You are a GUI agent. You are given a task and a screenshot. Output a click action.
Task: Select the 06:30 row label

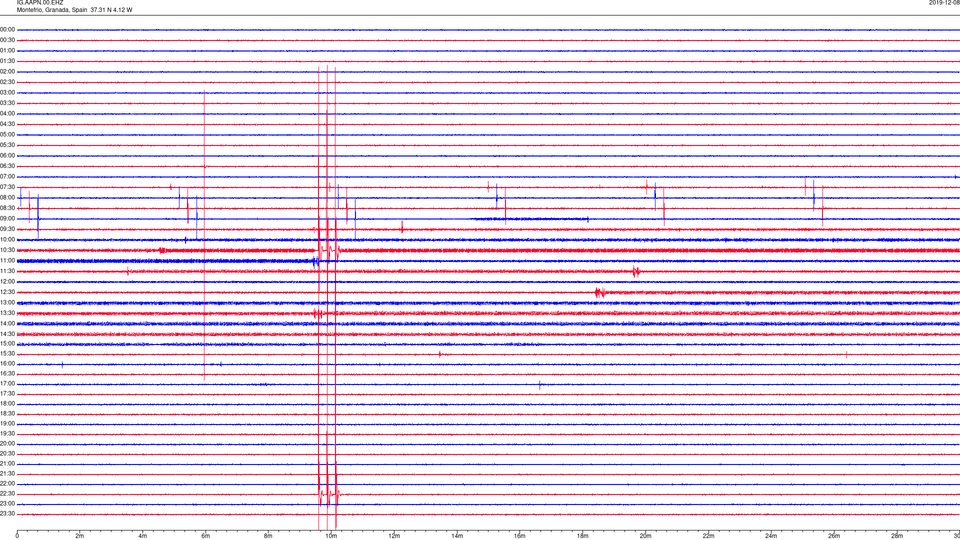[x=7, y=166]
